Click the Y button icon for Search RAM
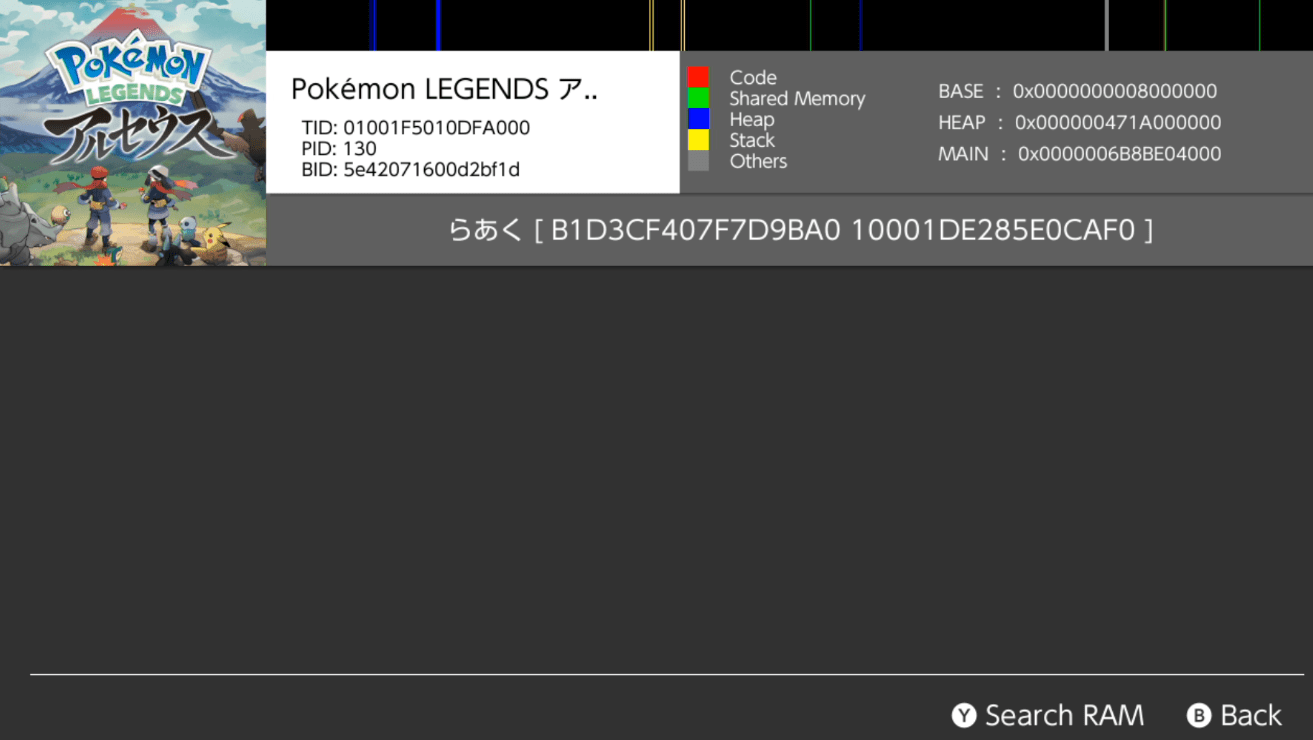Screen dimensions: 1313x740 coord(963,715)
